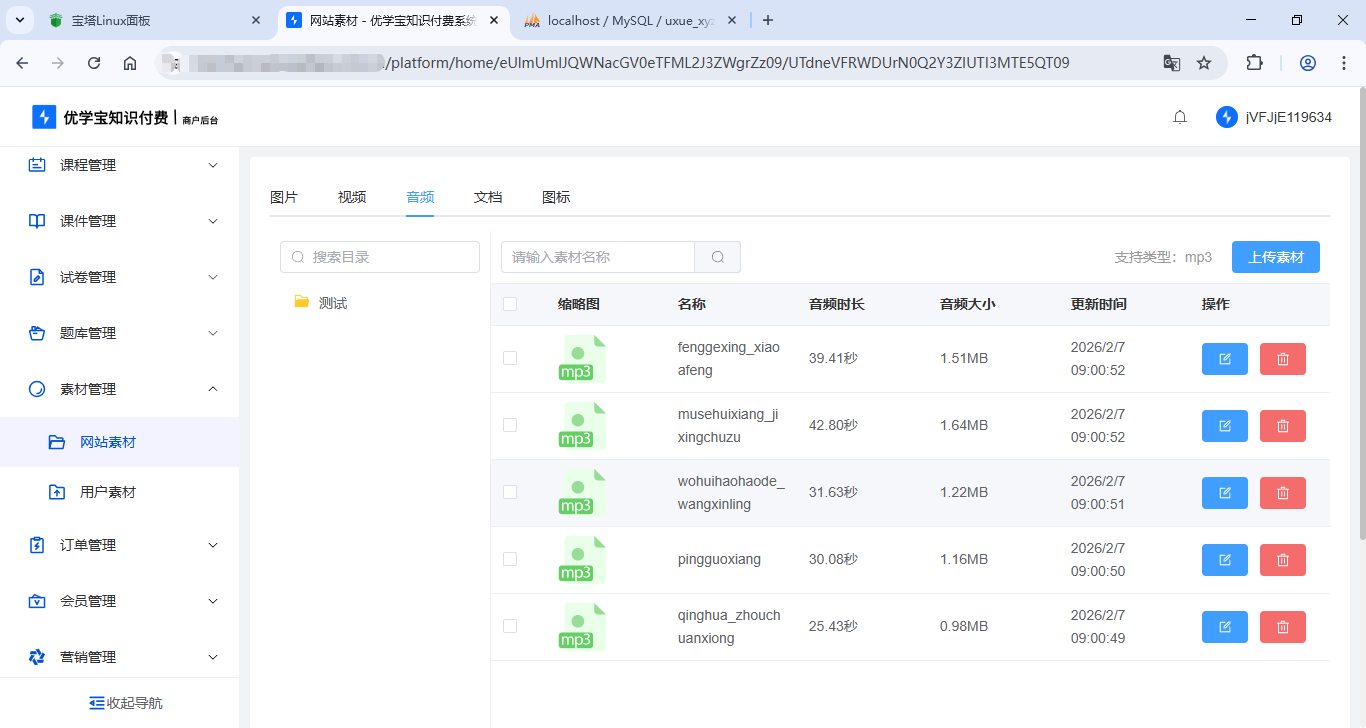Viewport: 1366px width, 728px height.
Task: Expand the 课程管理 sidebar menu
Action: click(120, 165)
